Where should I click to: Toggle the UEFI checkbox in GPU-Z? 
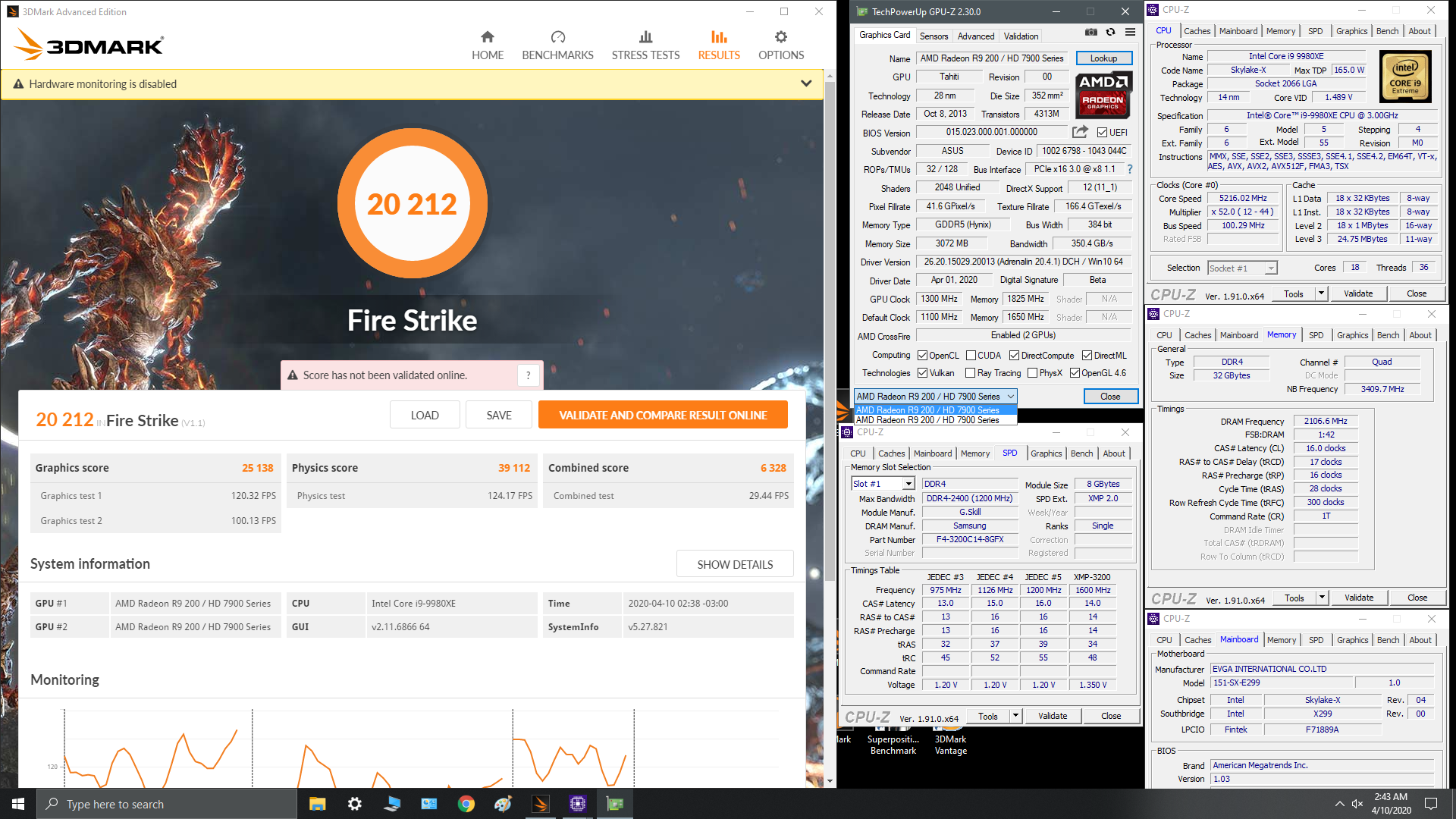point(1102,132)
